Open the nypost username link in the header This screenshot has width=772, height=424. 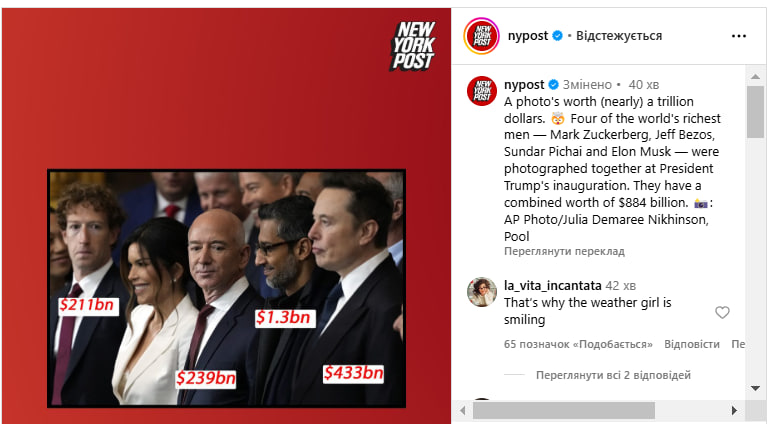pyautogui.click(x=528, y=36)
